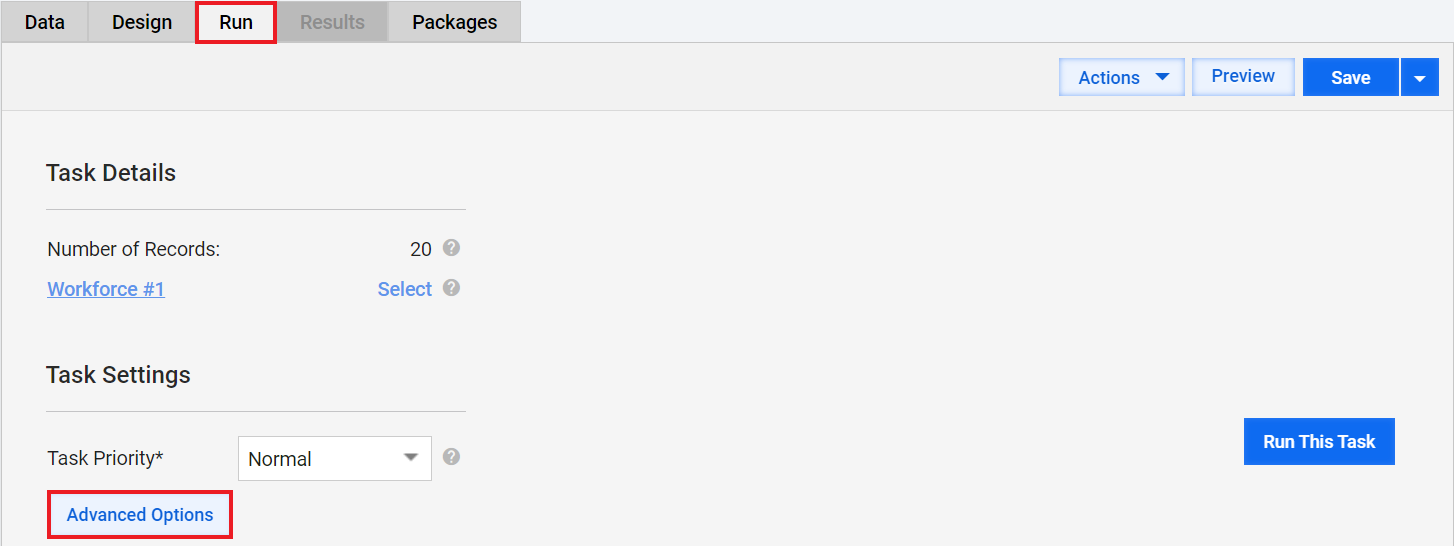Start the job with Run This Task
1454x546 pixels.
pos(1319,441)
